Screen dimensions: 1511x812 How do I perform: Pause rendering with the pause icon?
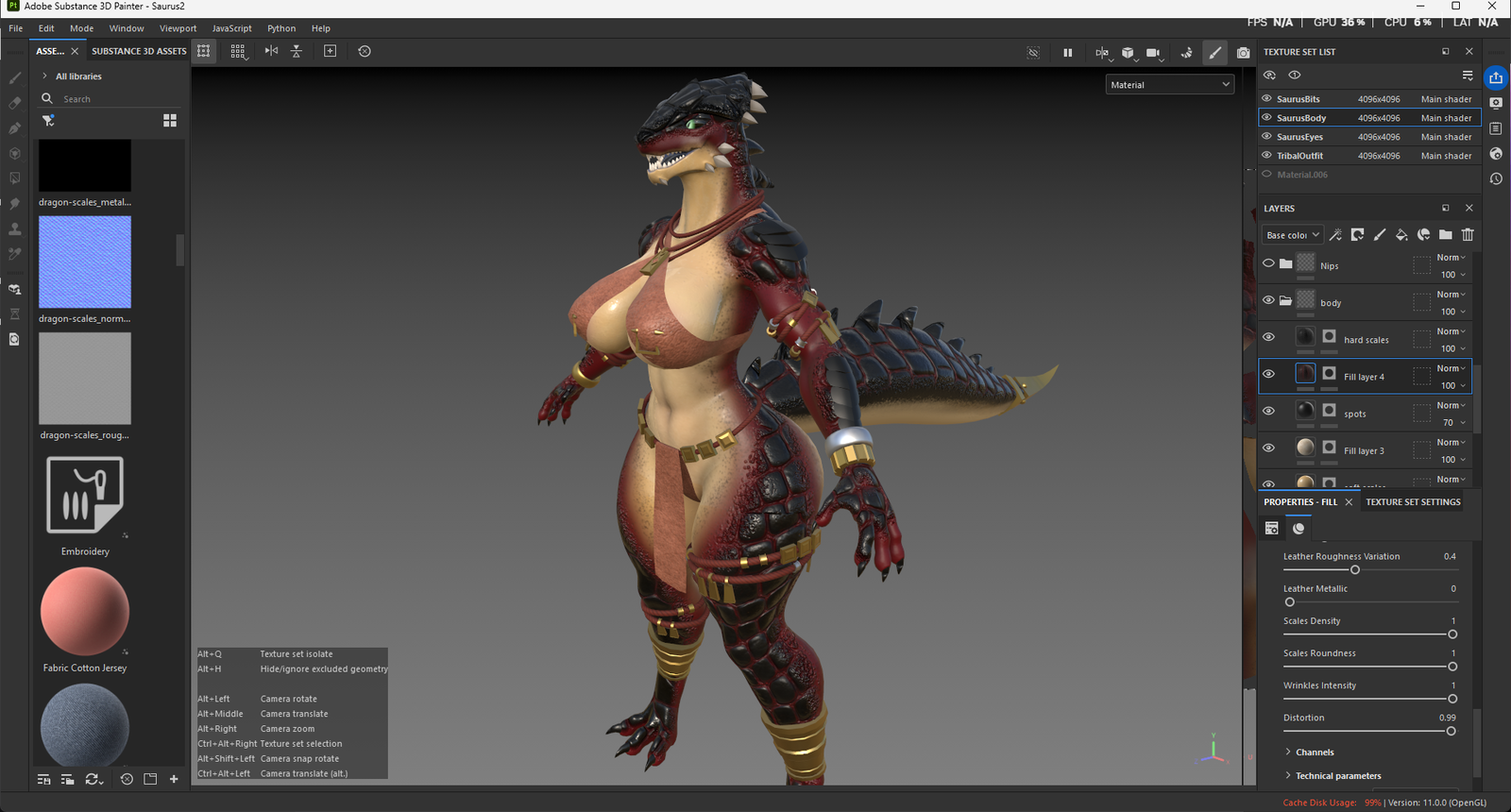(1067, 53)
